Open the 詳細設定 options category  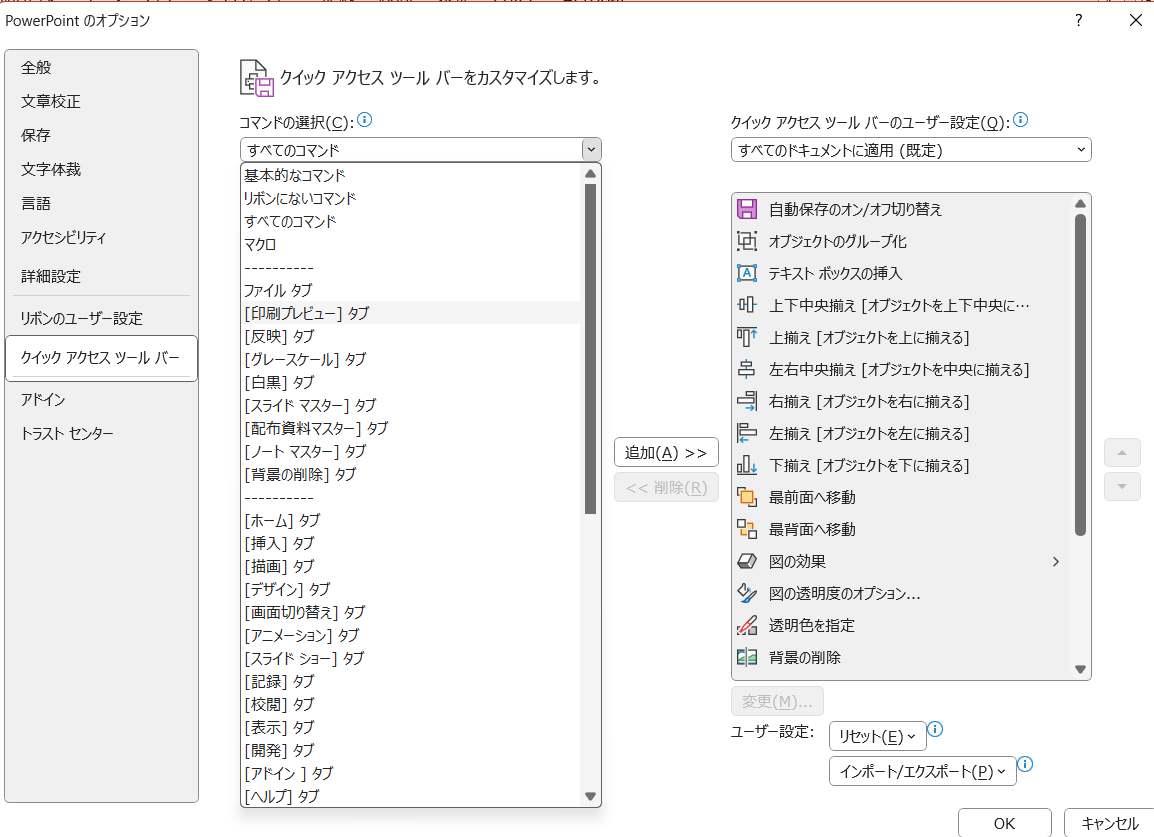tap(102, 276)
